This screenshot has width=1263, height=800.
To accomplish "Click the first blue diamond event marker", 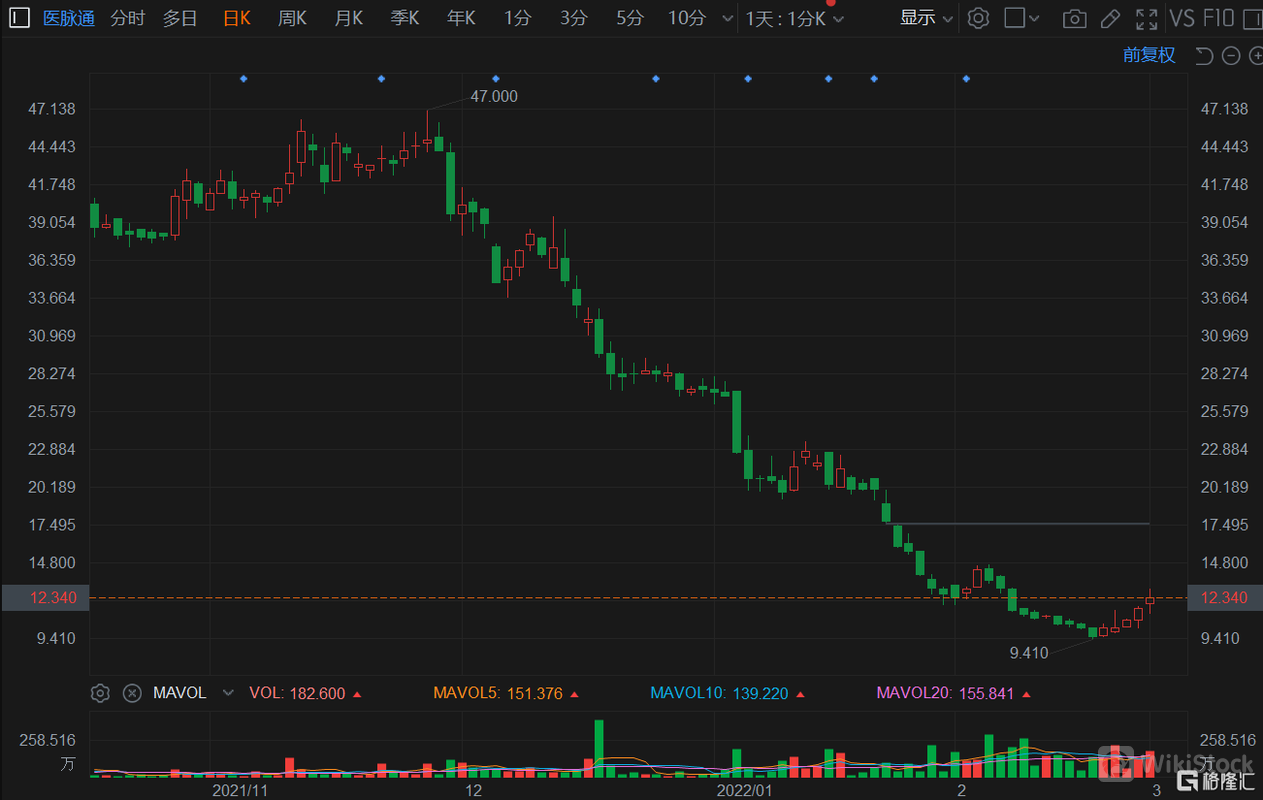I will 243,78.
